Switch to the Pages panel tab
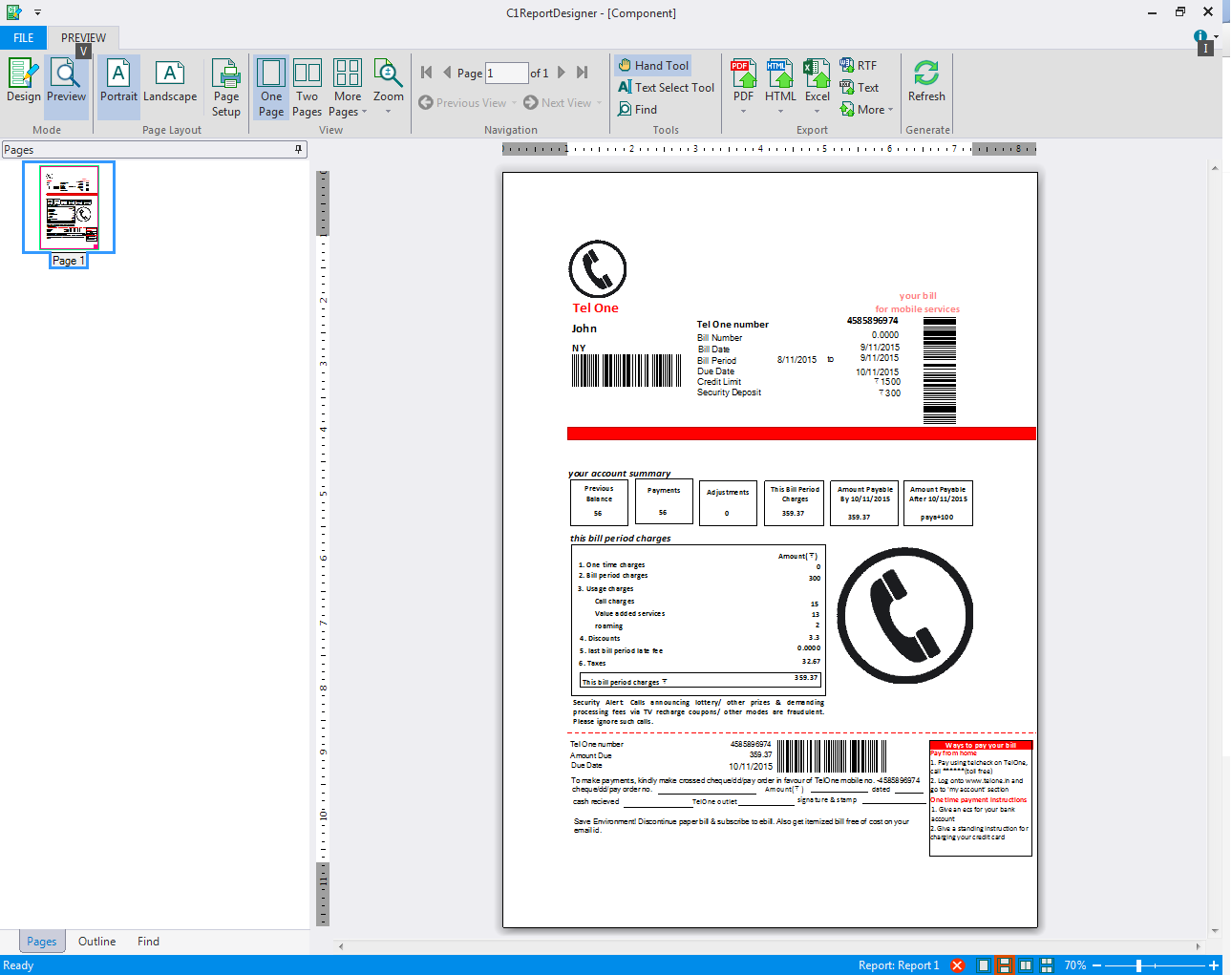The image size is (1232, 975). [x=41, y=942]
